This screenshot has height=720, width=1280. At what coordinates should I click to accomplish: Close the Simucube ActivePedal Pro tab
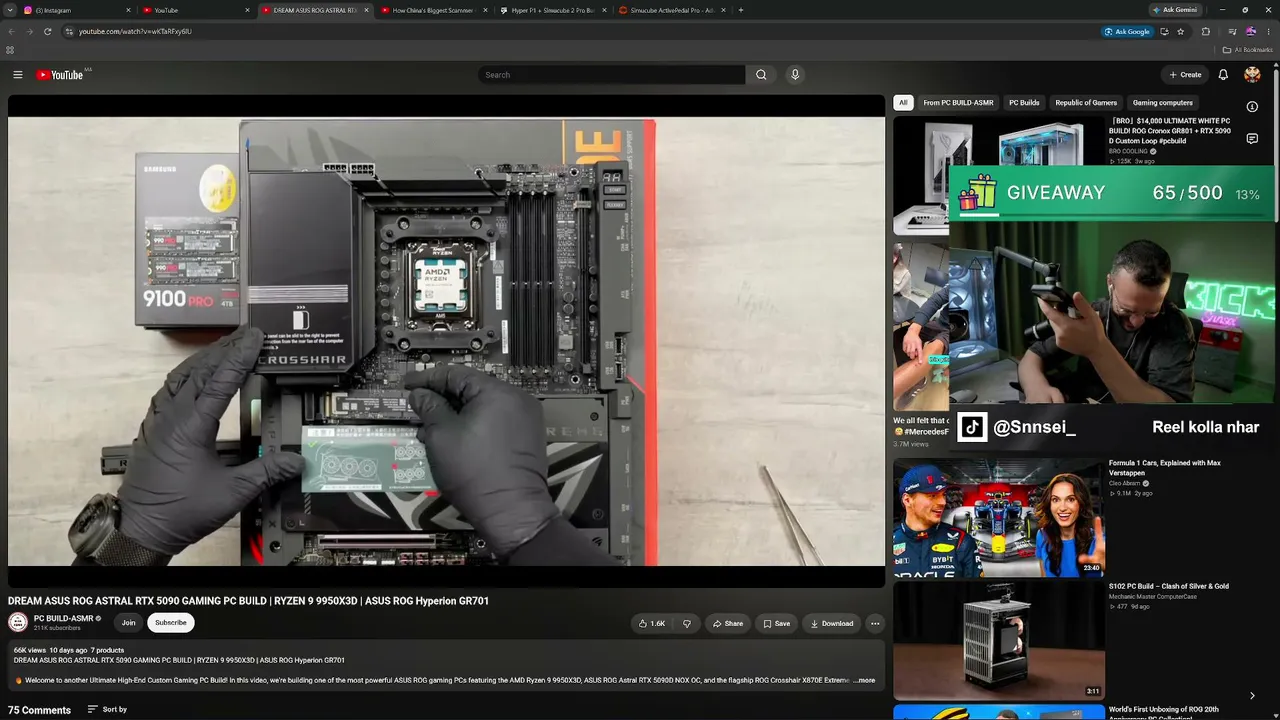pyautogui.click(x=722, y=10)
